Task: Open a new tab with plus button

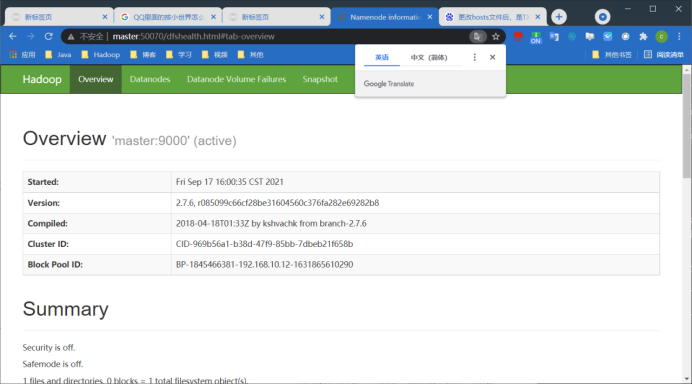Action: click(x=559, y=17)
